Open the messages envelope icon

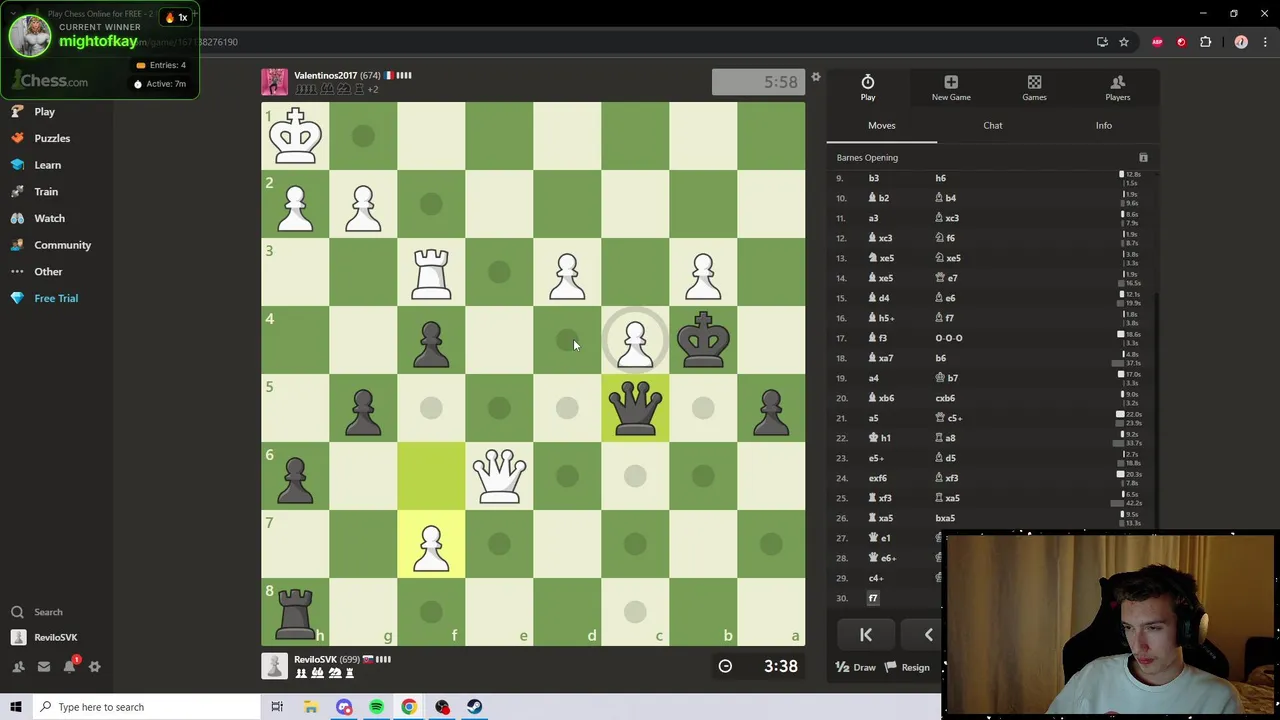[x=44, y=666]
